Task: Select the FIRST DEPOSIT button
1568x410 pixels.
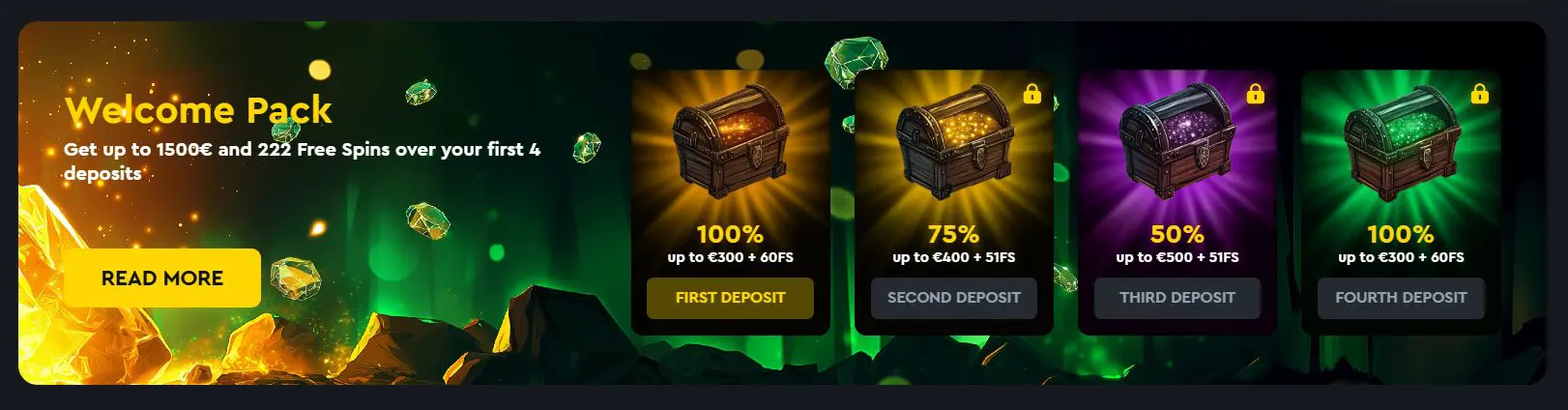Action: pos(730,298)
